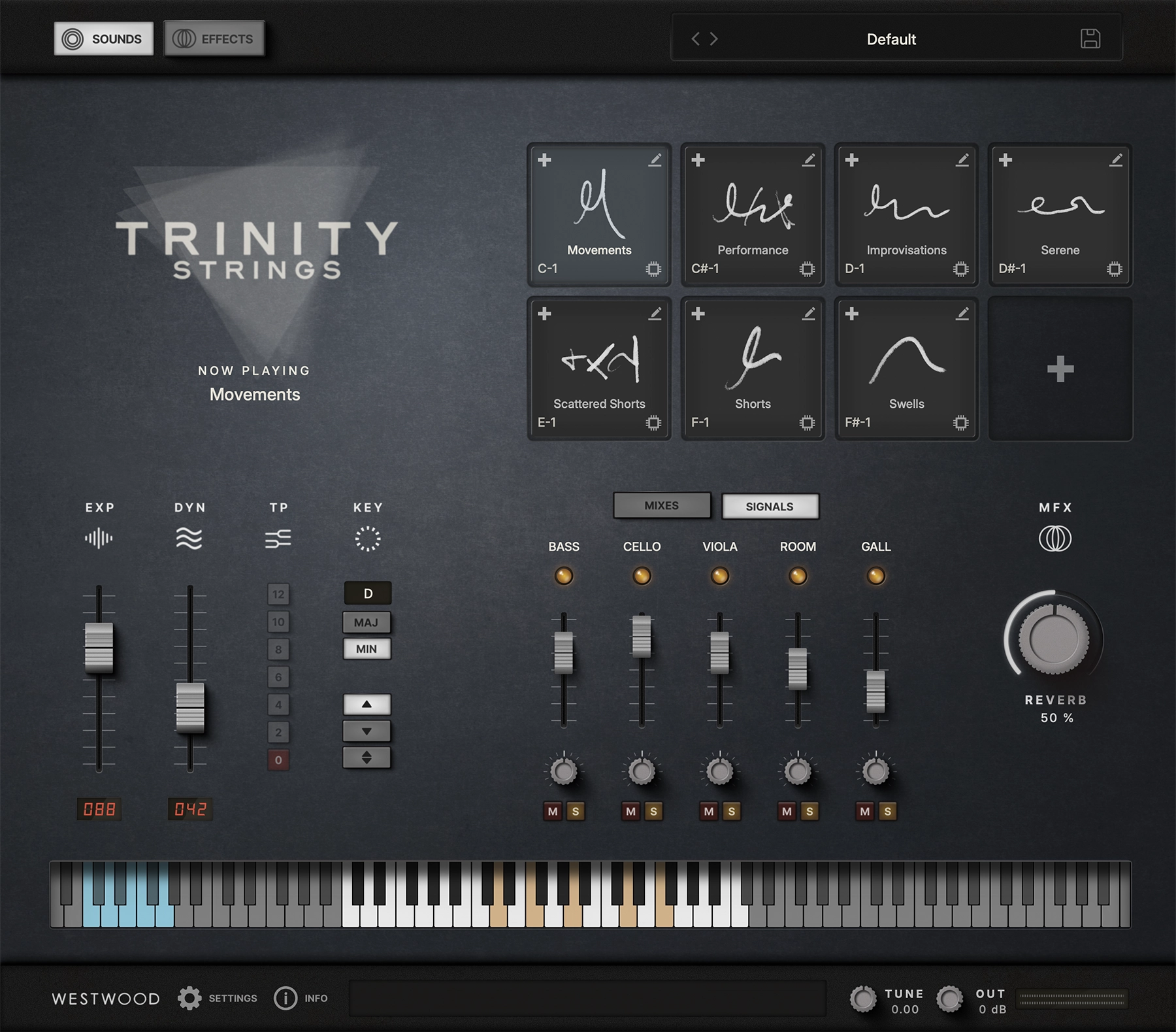Open the Info circle icon
The image size is (1176, 1032).
(x=286, y=998)
